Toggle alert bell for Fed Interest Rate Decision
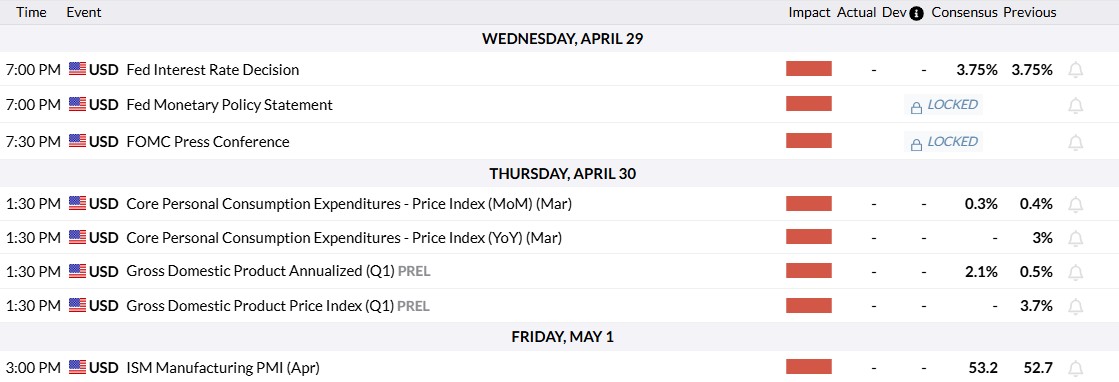The width and height of the screenshot is (1119, 382). pos(1075,70)
